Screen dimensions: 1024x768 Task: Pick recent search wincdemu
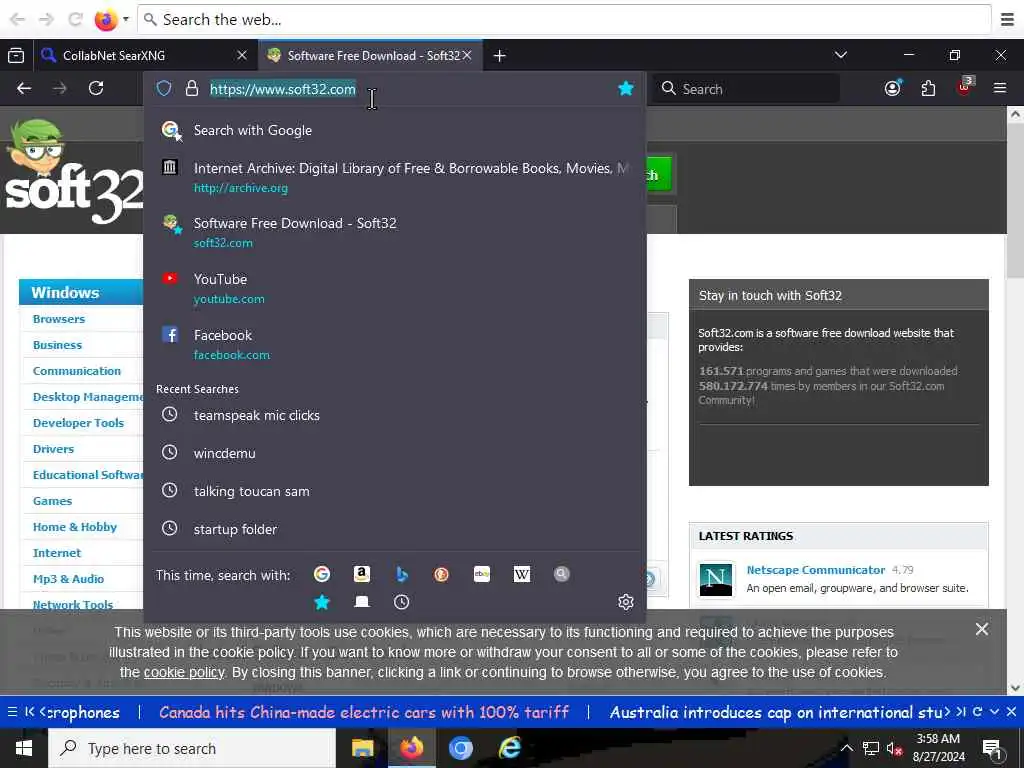pyautogui.click(x=394, y=453)
